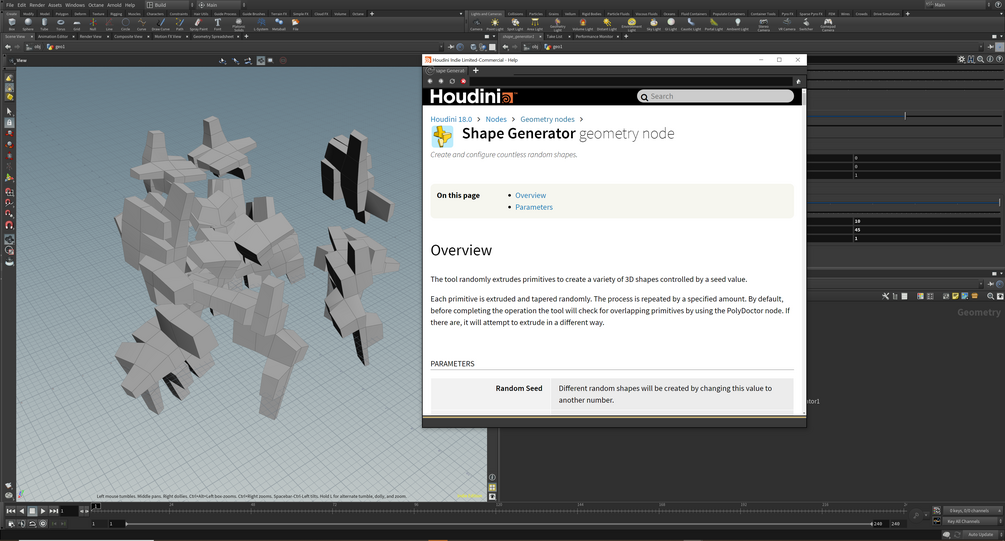This screenshot has width=1005, height=541.
Task: Add new tab in Help browser
Action: 476,71
